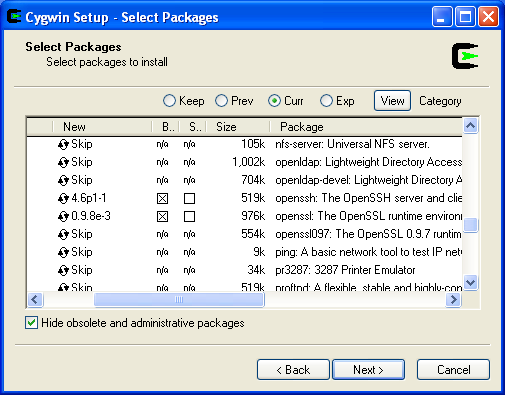
Task: Click the Cygwin icon in the title bar
Action: pos(14,16)
